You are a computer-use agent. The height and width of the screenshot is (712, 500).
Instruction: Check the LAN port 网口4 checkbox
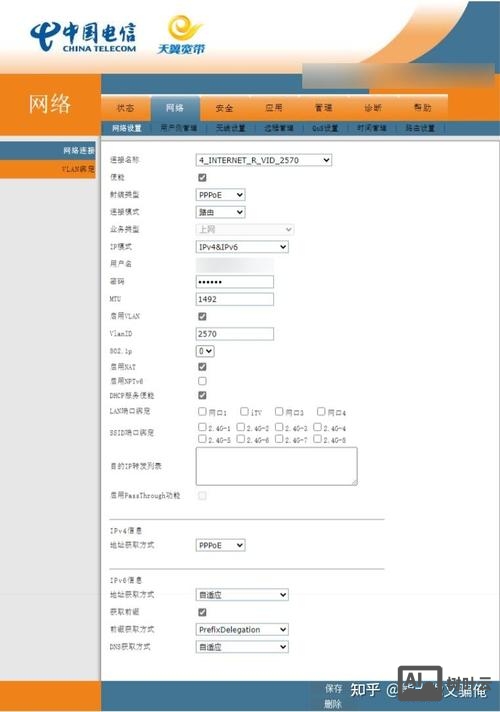pos(321,411)
